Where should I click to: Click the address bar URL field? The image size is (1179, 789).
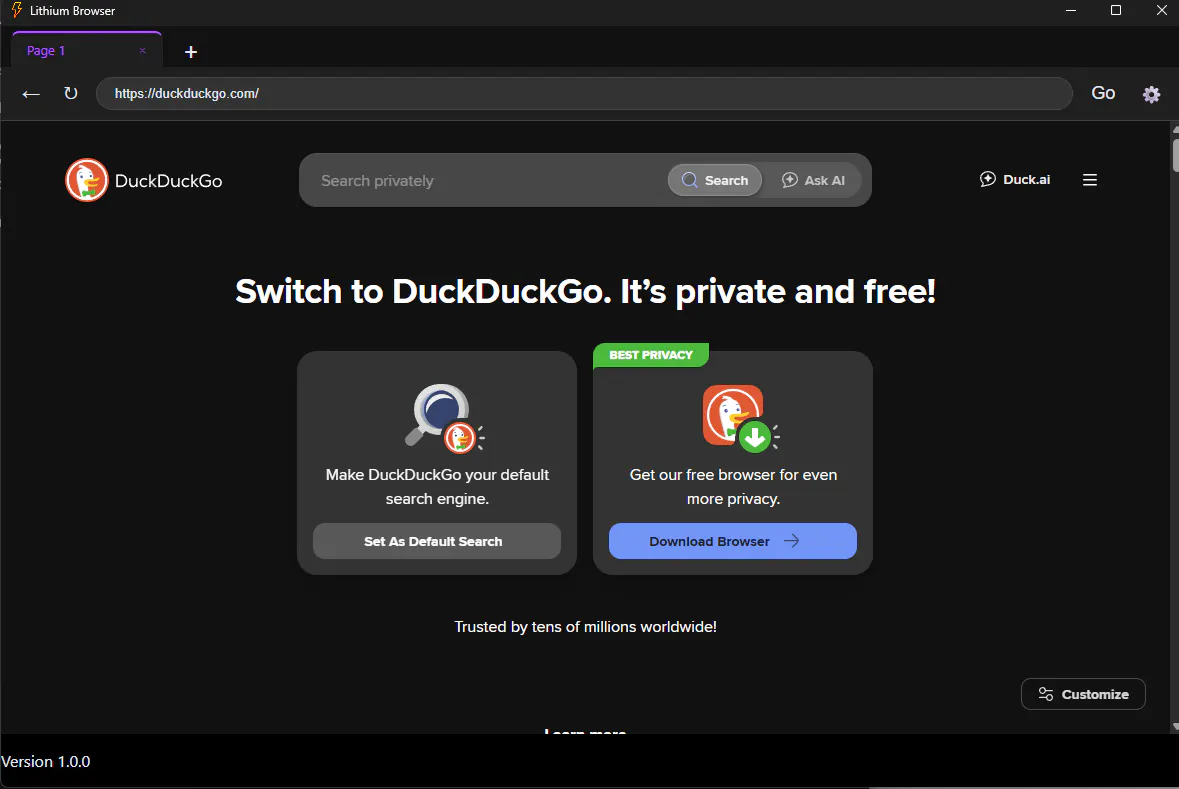[583, 93]
